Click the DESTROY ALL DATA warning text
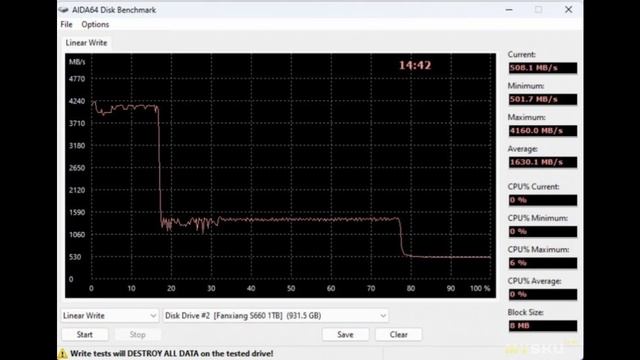 172,353
